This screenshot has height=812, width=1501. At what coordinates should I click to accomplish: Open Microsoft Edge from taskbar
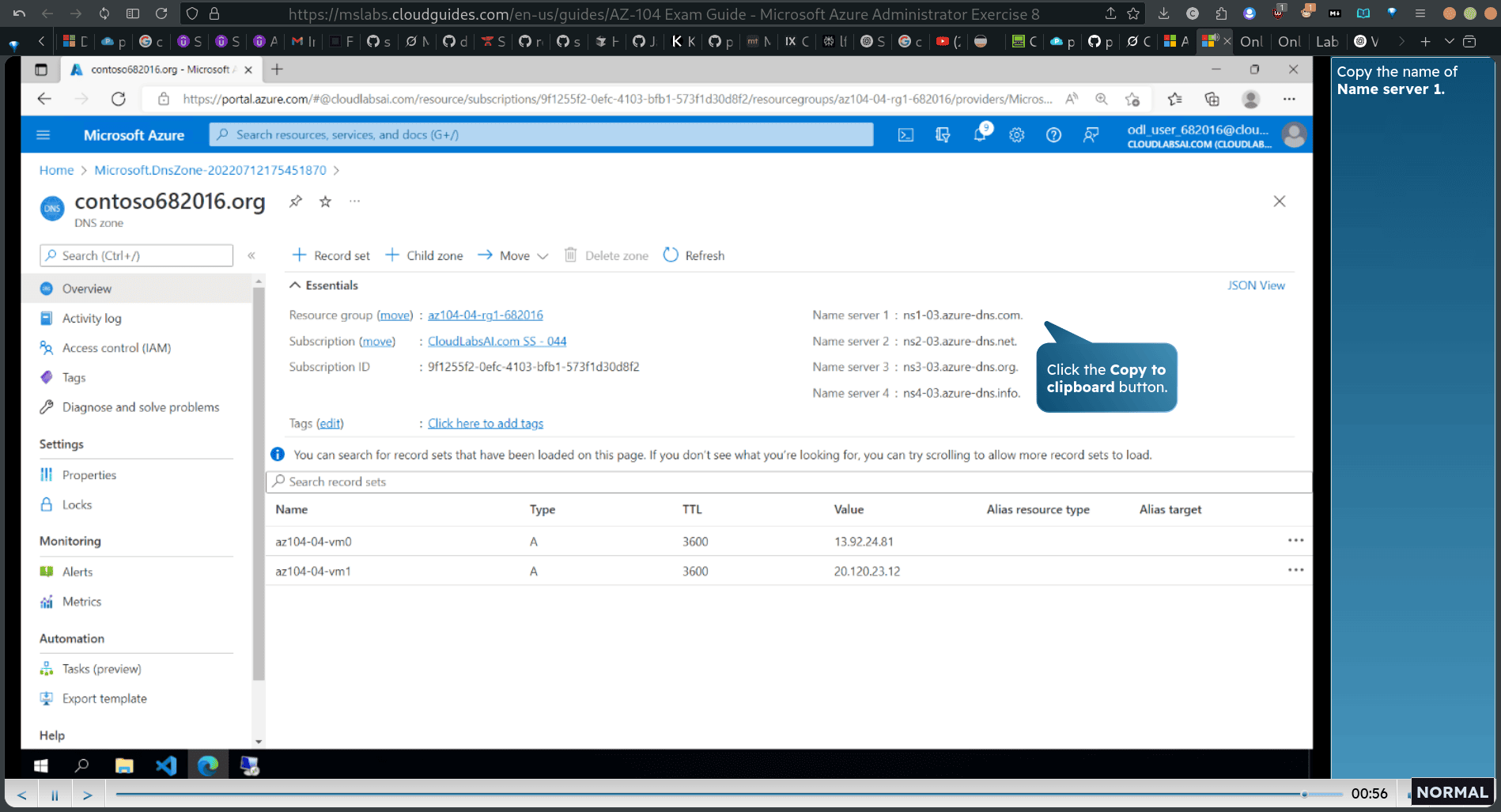(x=208, y=765)
